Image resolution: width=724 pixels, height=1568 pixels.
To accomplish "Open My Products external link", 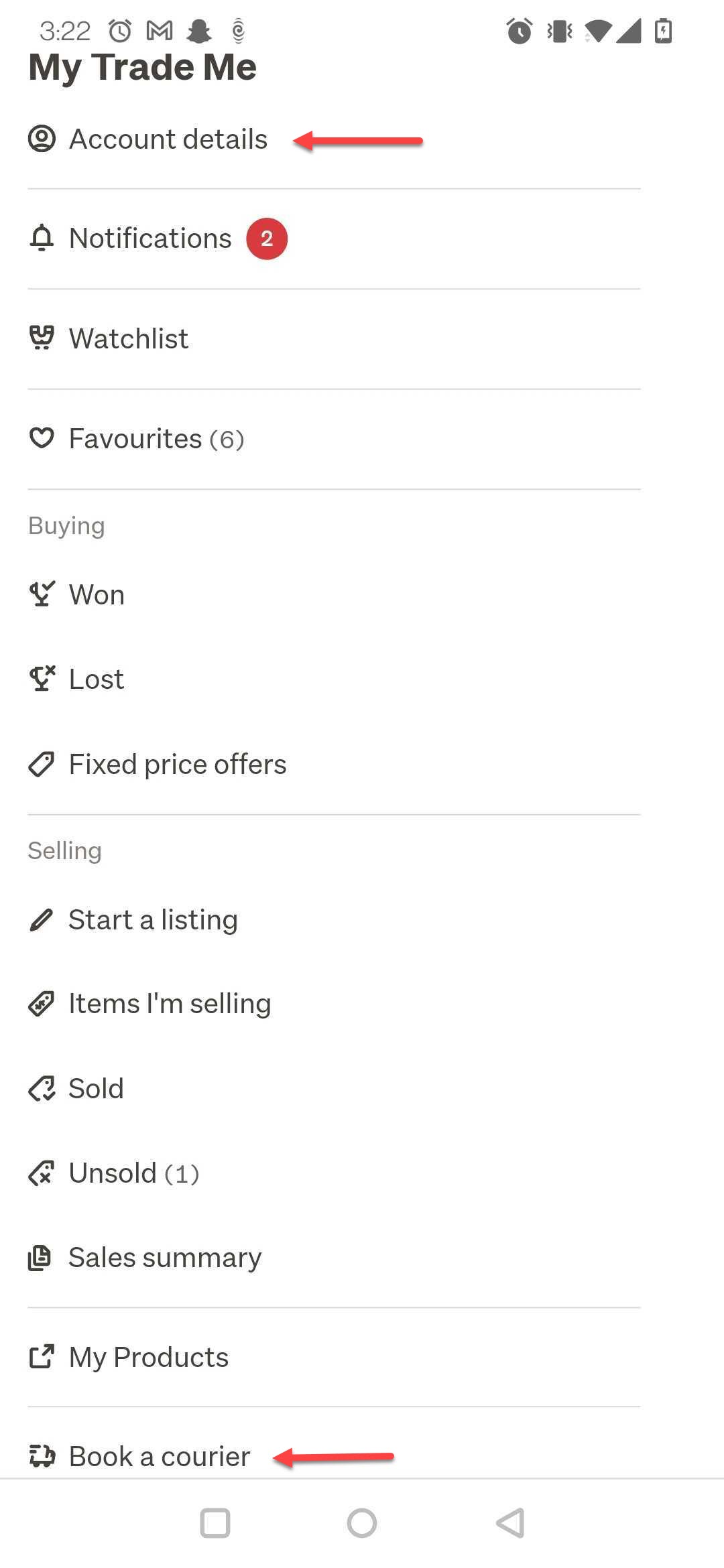I will tap(149, 1358).
